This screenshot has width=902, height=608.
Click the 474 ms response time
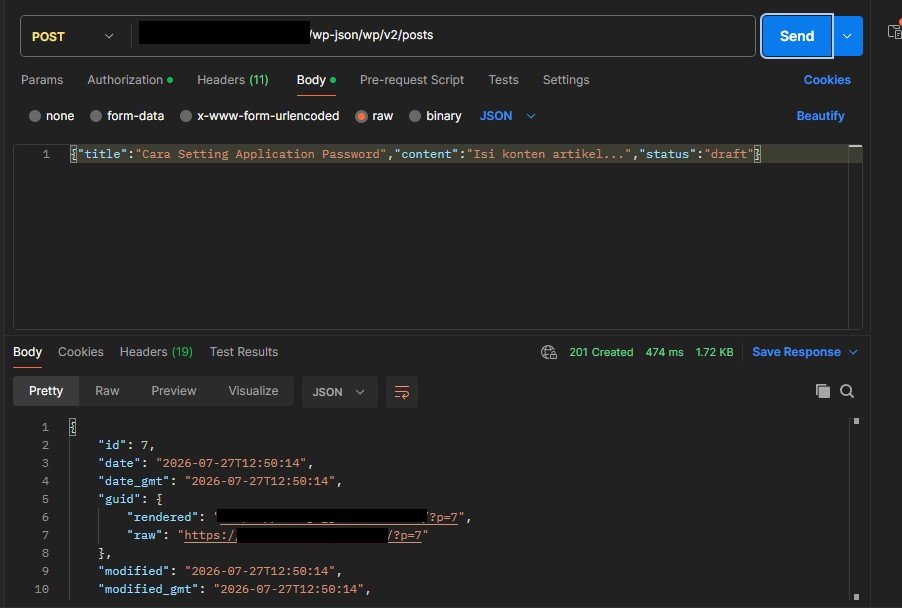pos(664,352)
